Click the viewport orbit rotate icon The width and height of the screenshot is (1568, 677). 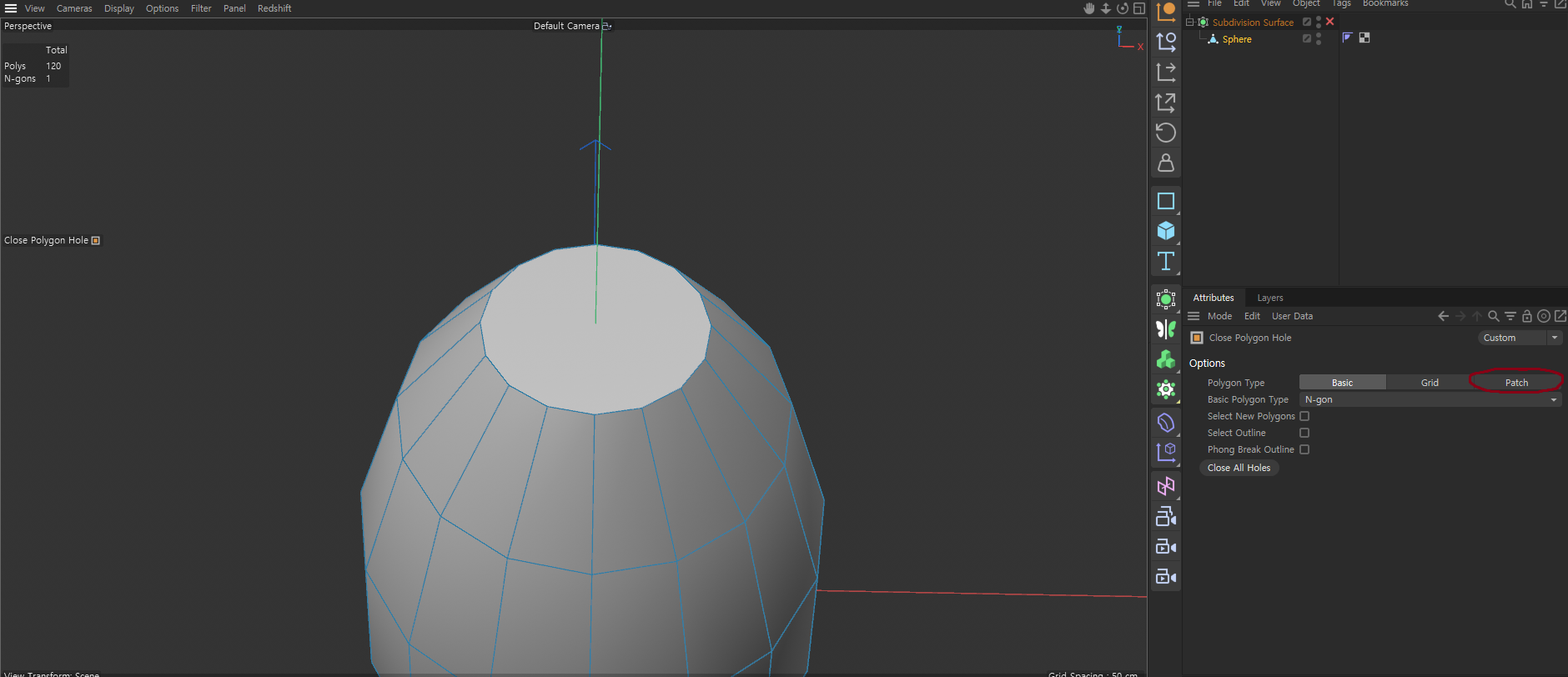(1123, 8)
